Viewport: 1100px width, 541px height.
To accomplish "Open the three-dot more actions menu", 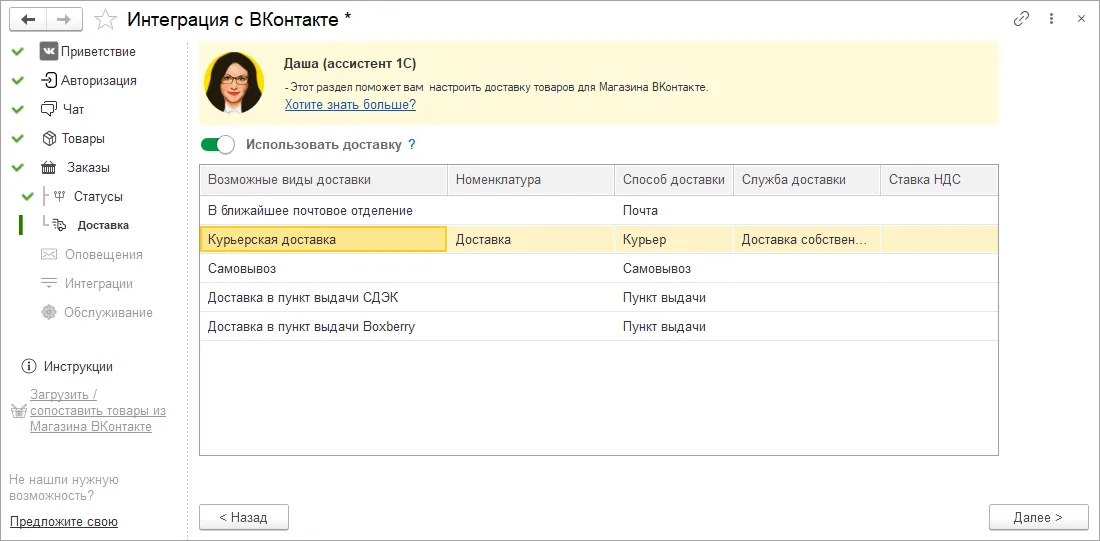I will 1052,19.
